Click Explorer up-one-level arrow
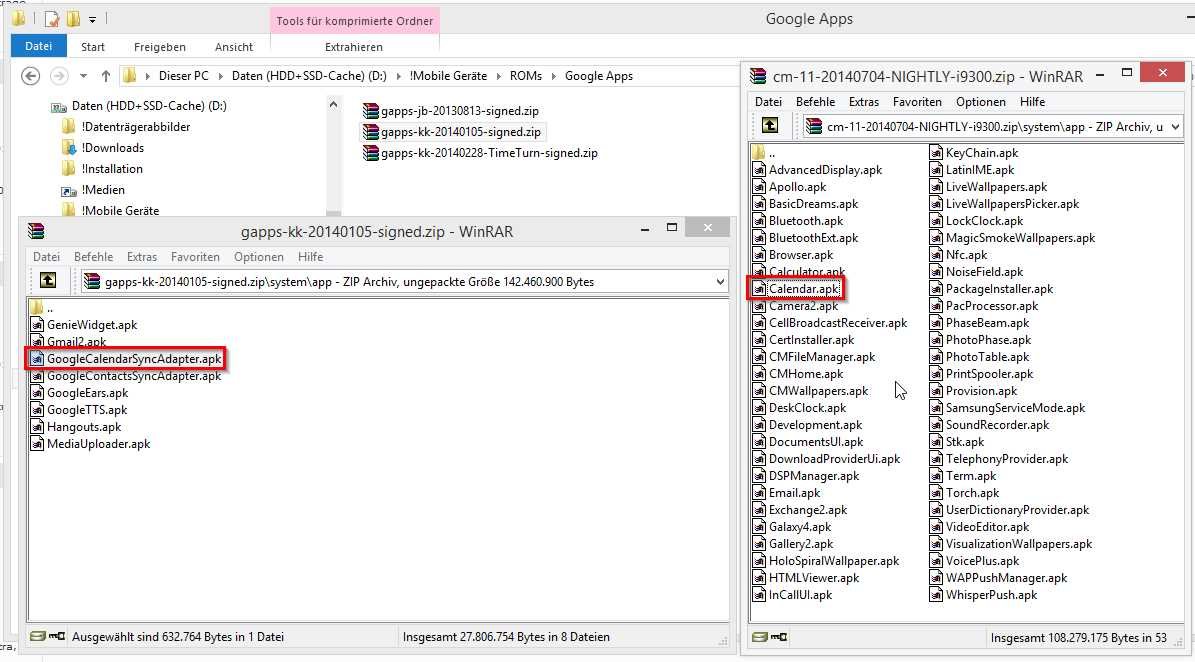 pyautogui.click(x=106, y=76)
